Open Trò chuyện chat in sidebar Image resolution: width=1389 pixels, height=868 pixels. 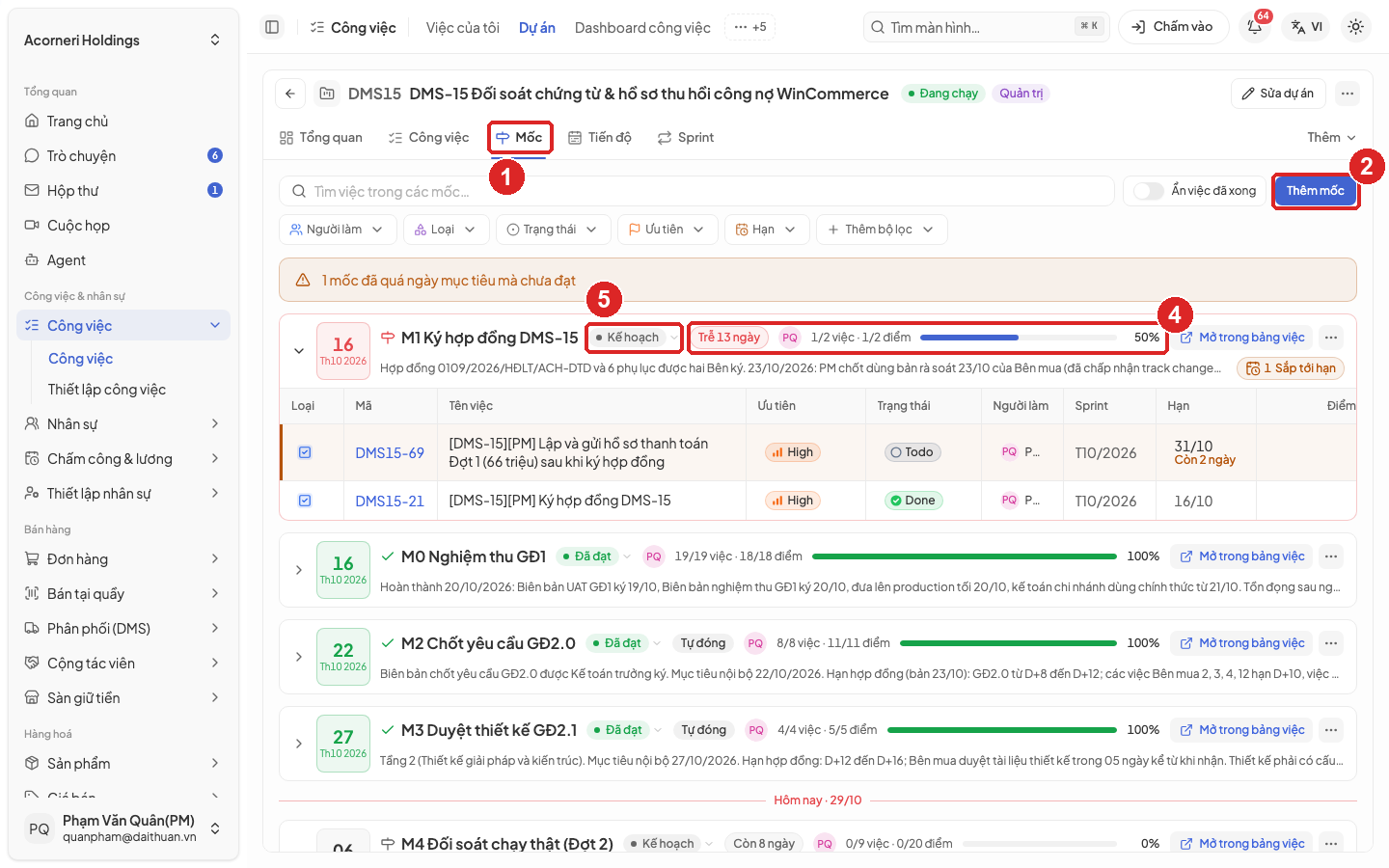click(x=123, y=156)
